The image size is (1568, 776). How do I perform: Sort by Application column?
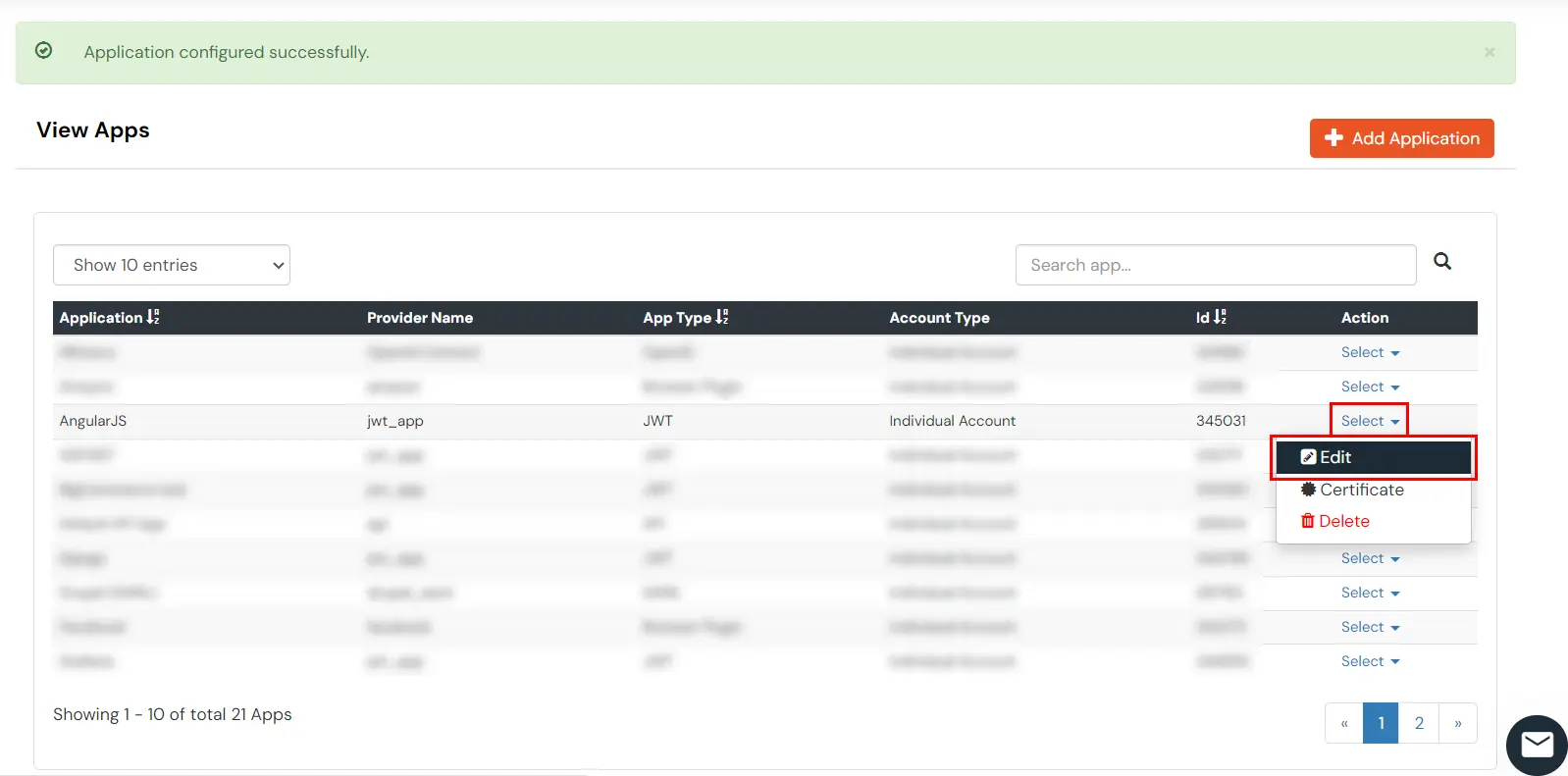[109, 317]
